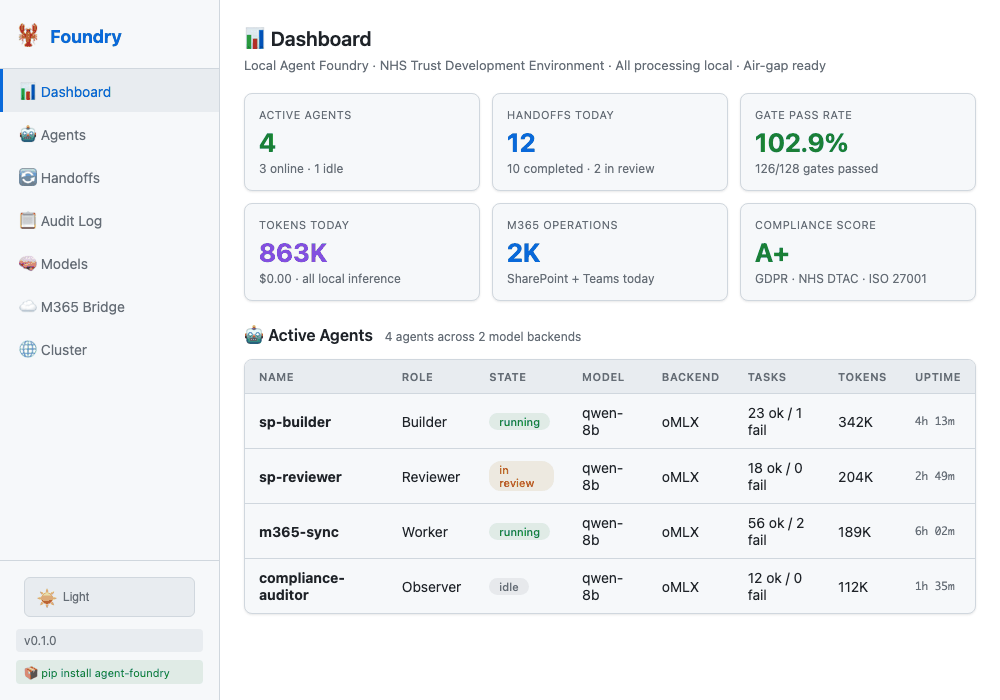Click the UPTIME column header

(x=938, y=377)
